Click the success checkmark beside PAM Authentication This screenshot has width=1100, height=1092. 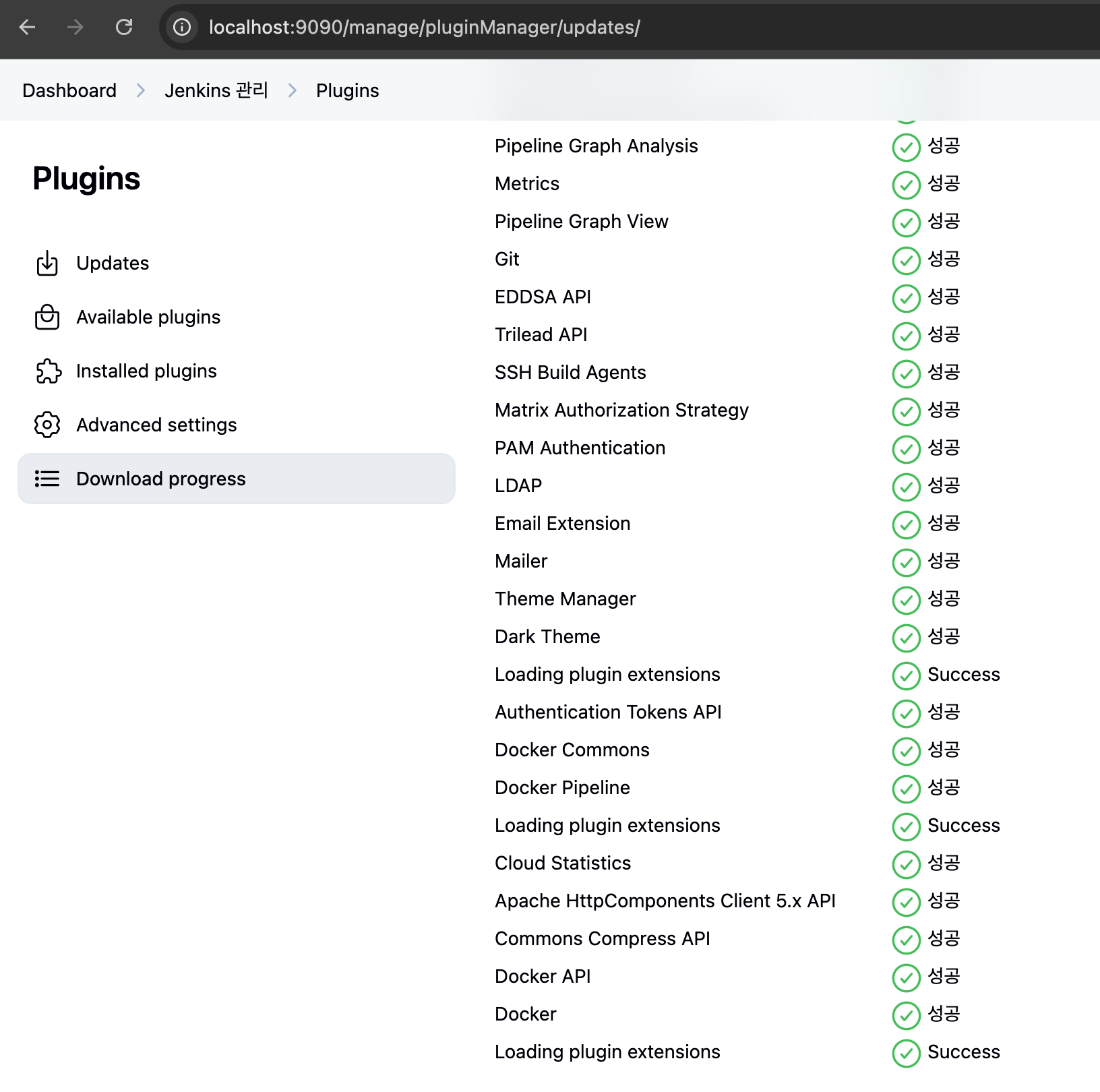coord(906,449)
